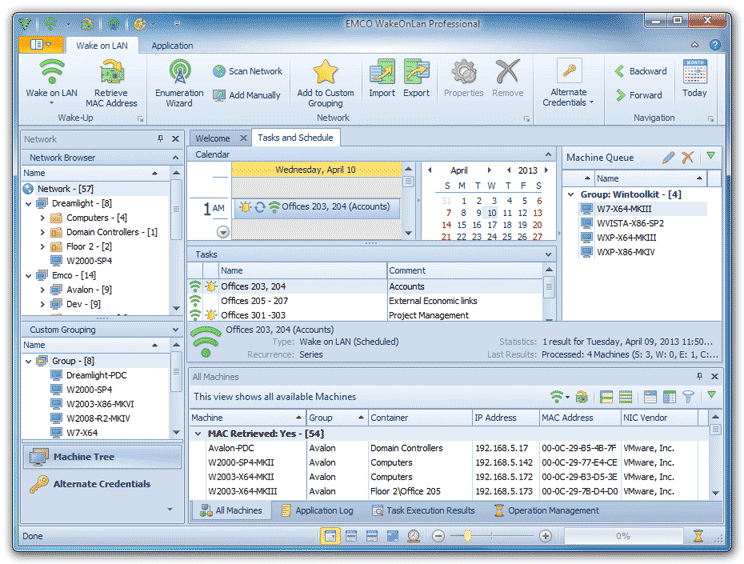The image size is (744, 564).
Task: Switch to Operation Management tab
Action: (x=546, y=510)
